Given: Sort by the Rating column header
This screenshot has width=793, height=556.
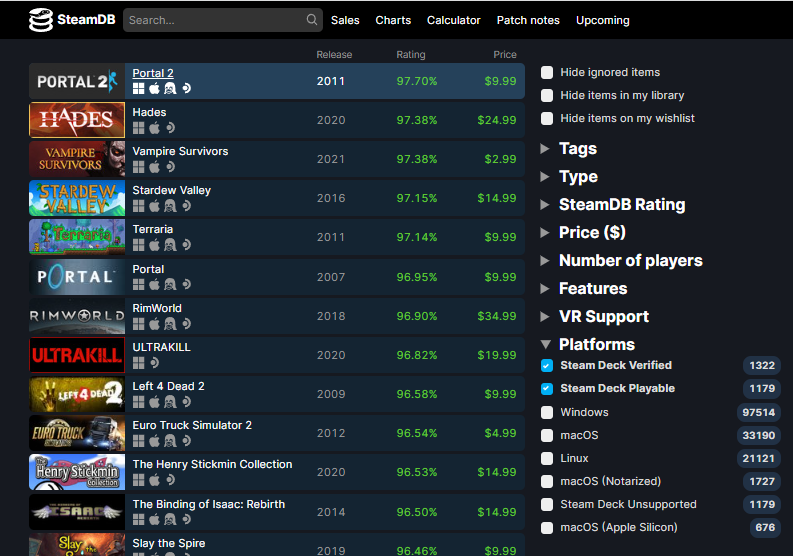Looking at the screenshot, I should pyautogui.click(x=411, y=55).
